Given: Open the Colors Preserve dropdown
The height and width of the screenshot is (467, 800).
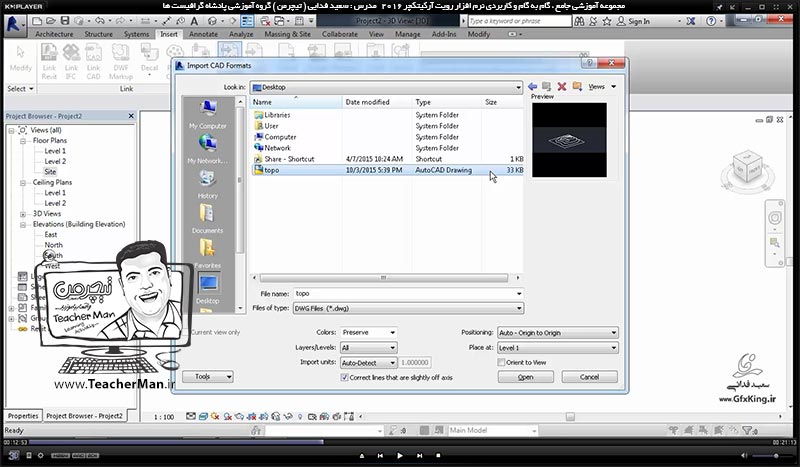Looking at the screenshot, I should pyautogui.click(x=368, y=332).
